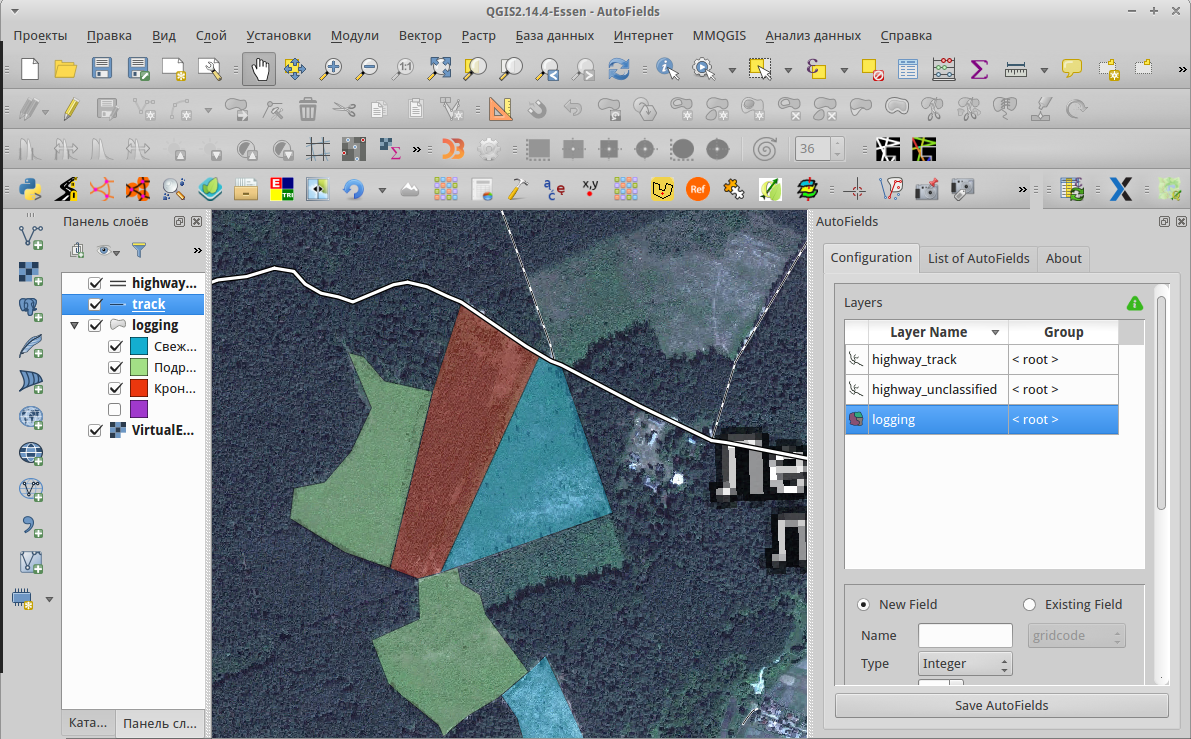Click the red symbol swatch of the Крон layer
This screenshot has width=1191, height=739.
click(x=138, y=388)
